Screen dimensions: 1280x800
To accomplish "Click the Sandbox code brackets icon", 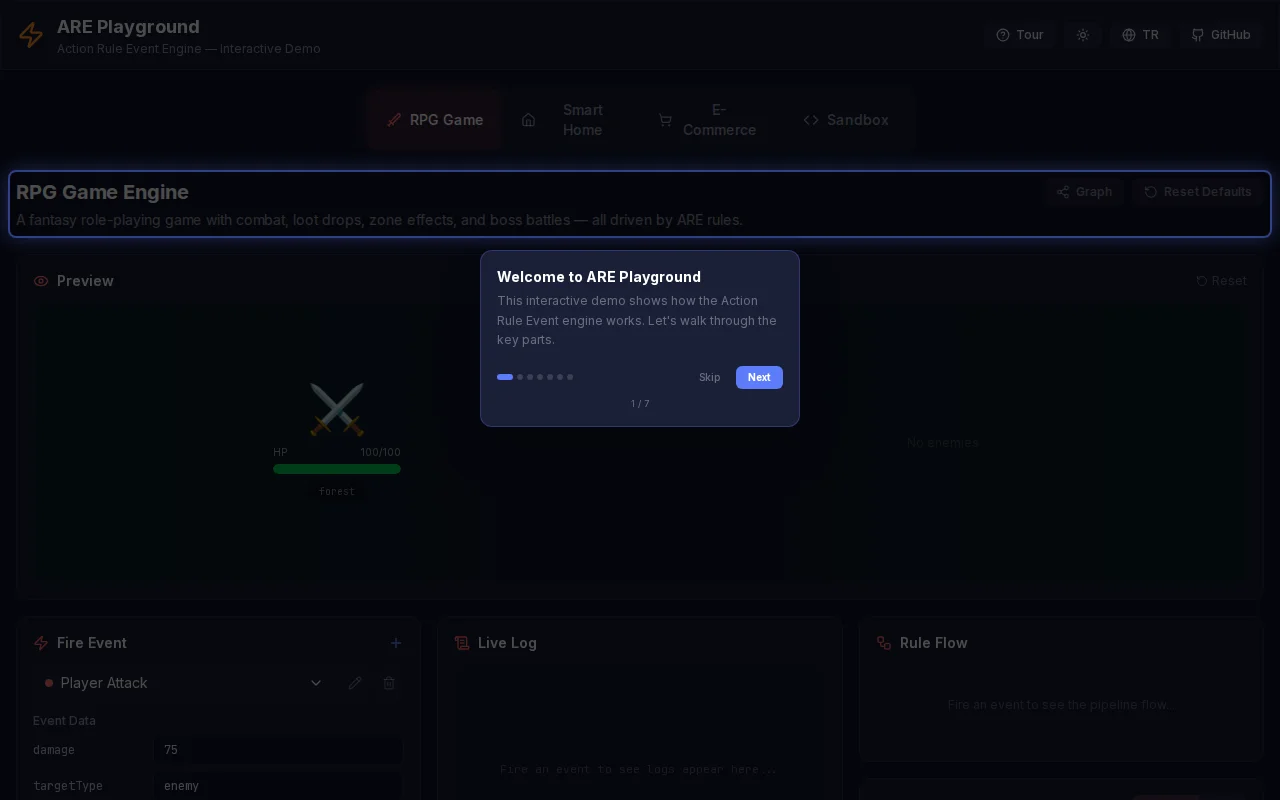I will tap(811, 120).
